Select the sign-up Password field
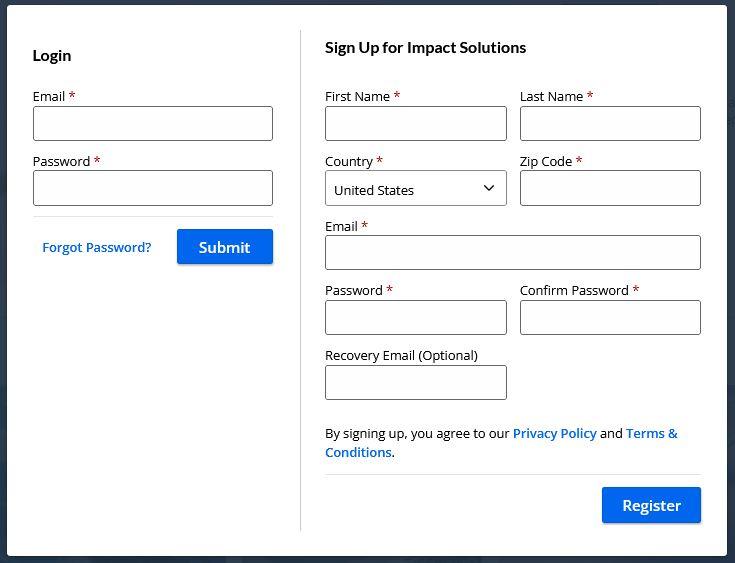 pyautogui.click(x=415, y=318)
